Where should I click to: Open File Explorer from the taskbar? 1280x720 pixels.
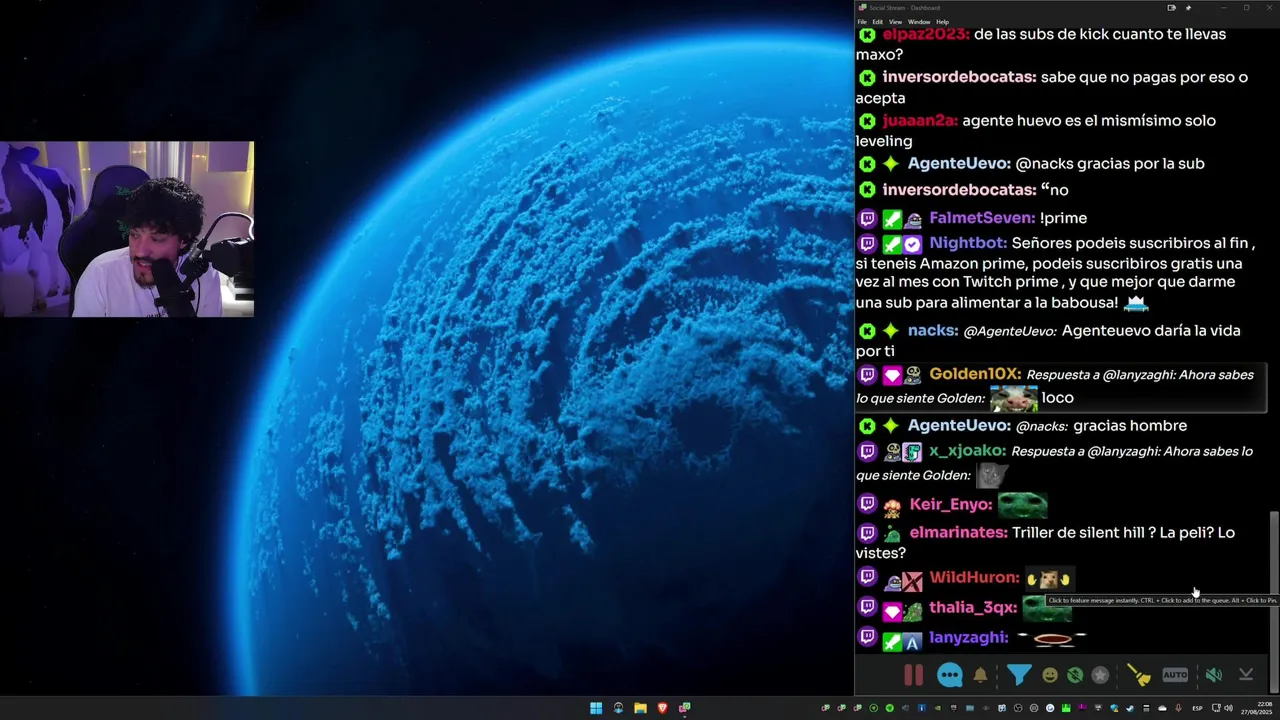pos(640,708)
